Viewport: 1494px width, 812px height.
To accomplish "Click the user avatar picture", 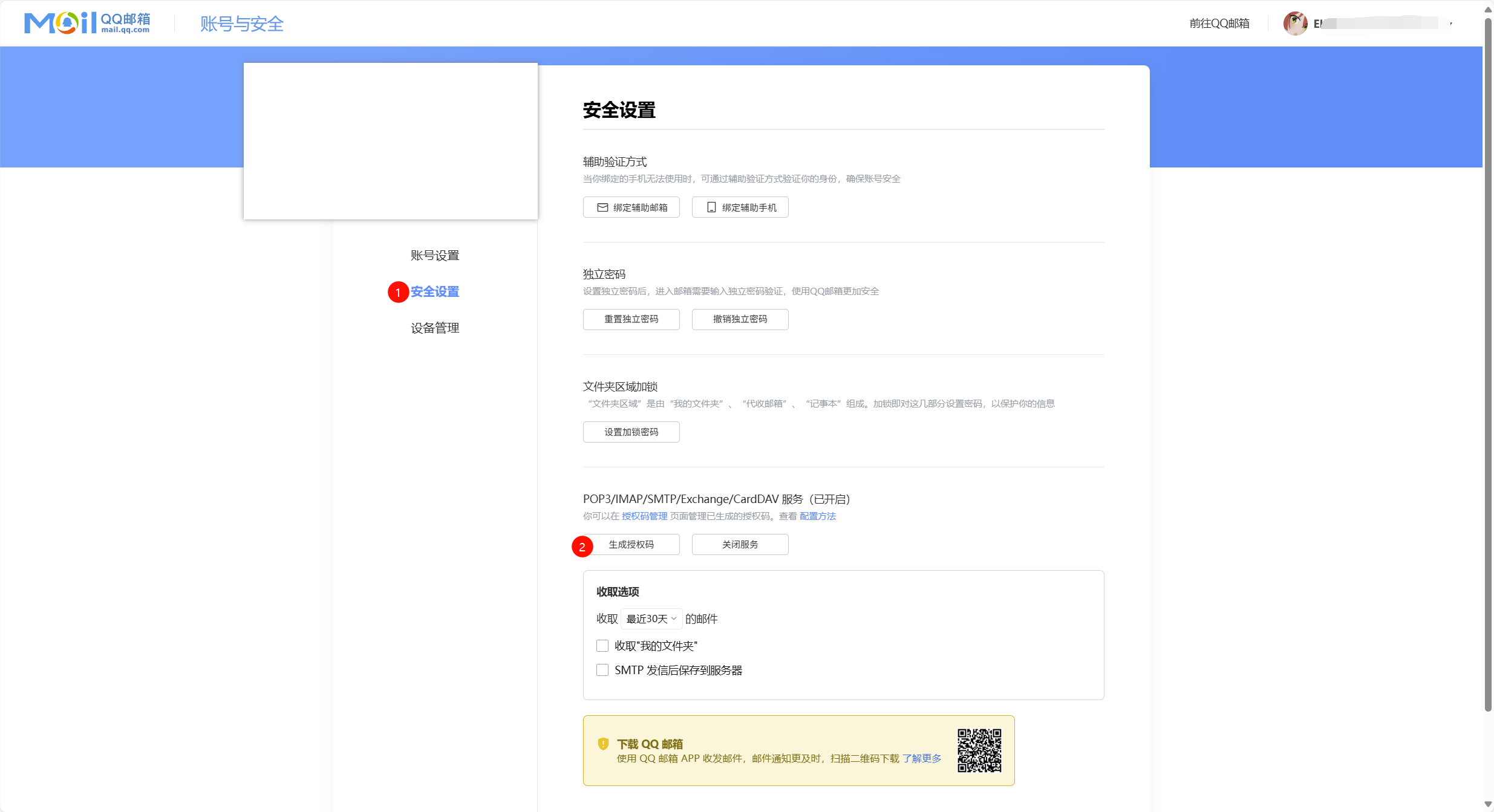I will click(x=1294, y=24).
